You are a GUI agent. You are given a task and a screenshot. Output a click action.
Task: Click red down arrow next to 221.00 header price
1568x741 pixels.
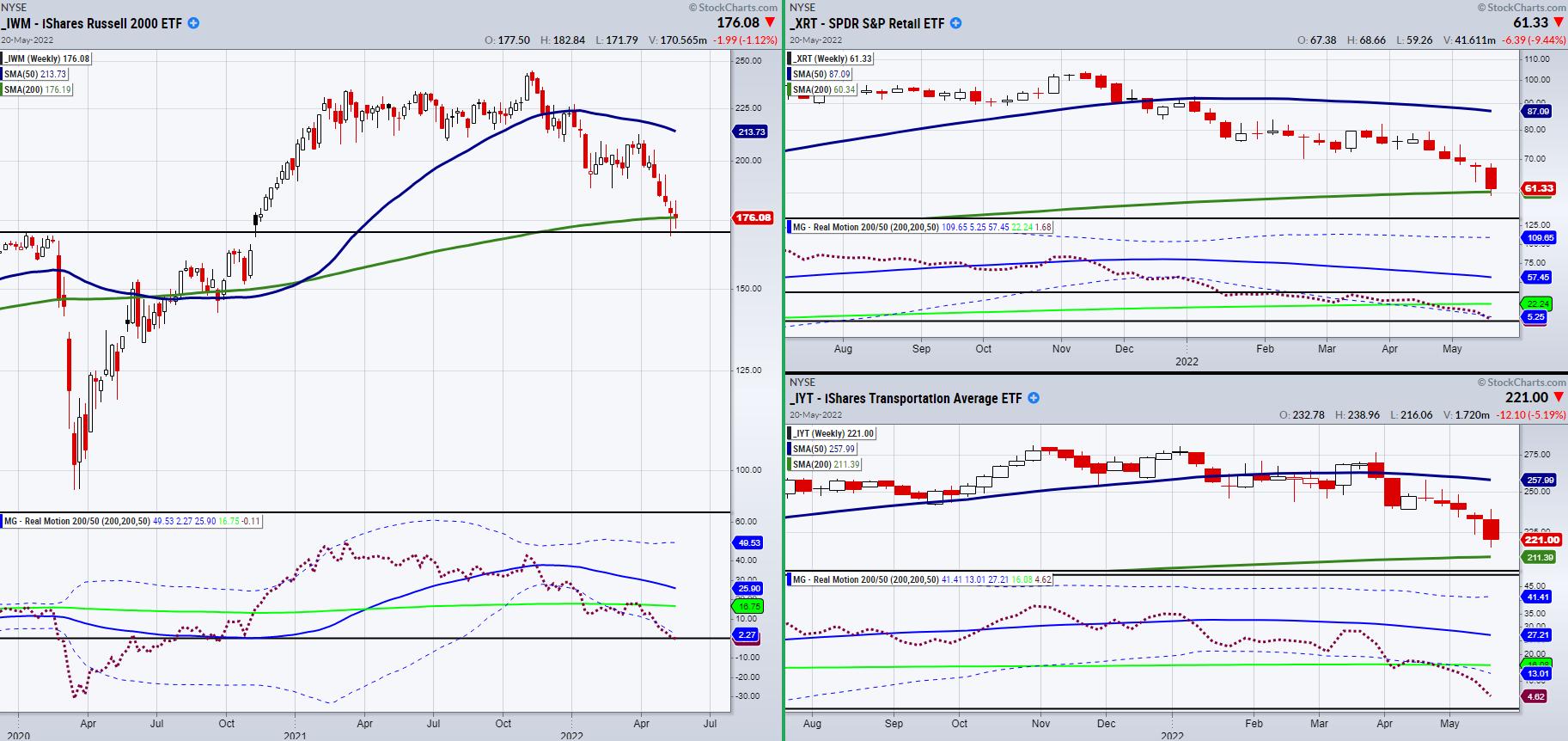point(1558,397)
